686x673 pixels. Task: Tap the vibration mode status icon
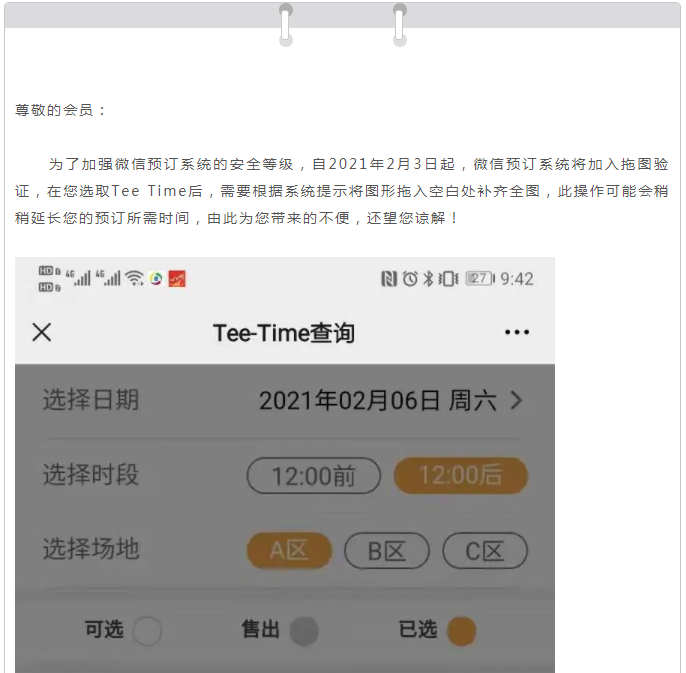tap(448, 279)
